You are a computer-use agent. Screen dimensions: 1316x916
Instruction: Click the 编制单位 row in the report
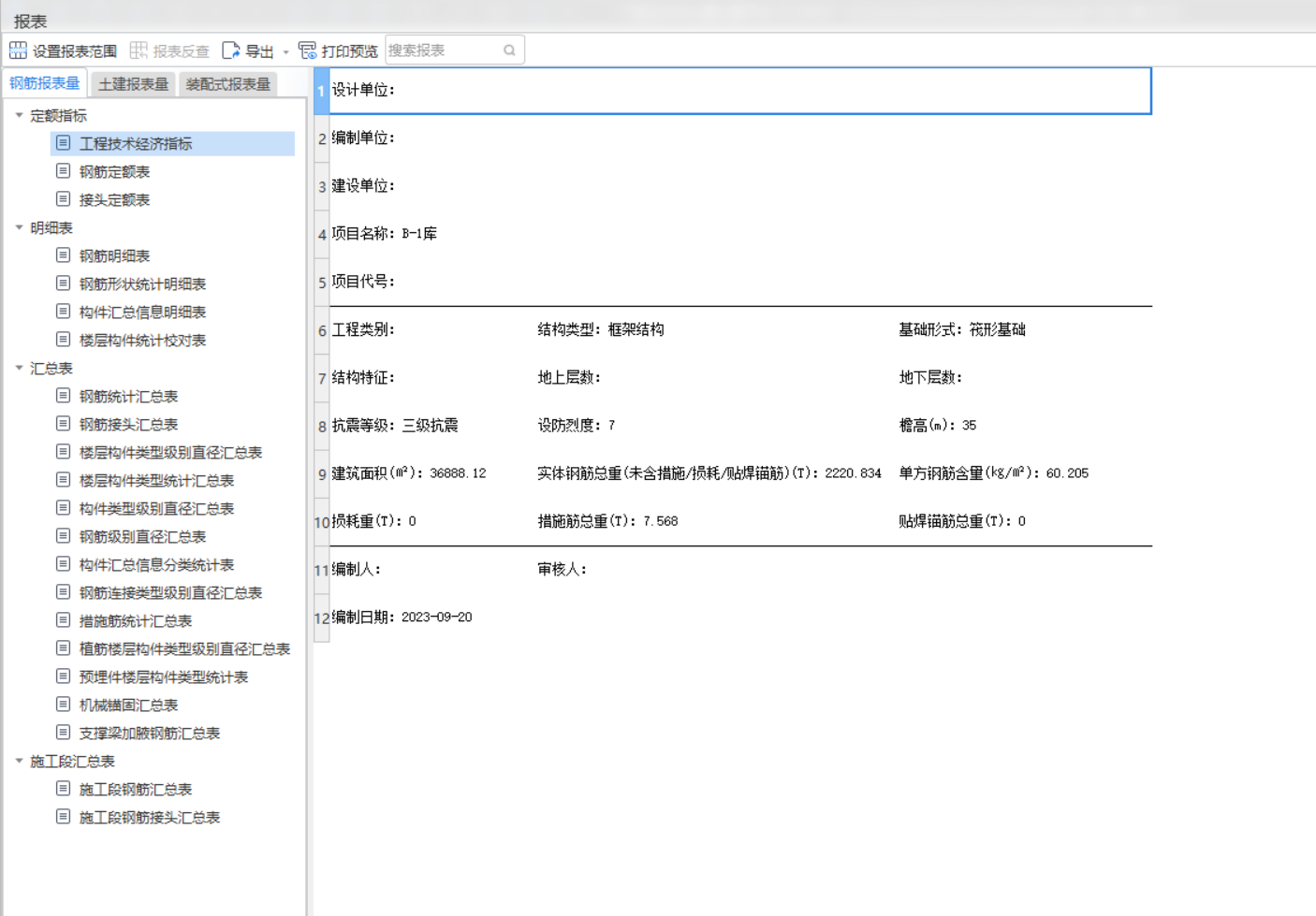[740, 138]
